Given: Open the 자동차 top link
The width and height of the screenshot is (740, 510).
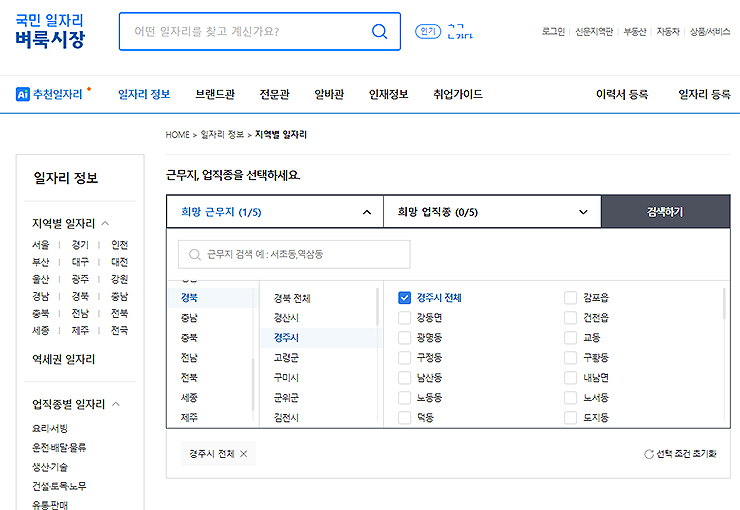Looking at the screenshot, I should [668, 32].
